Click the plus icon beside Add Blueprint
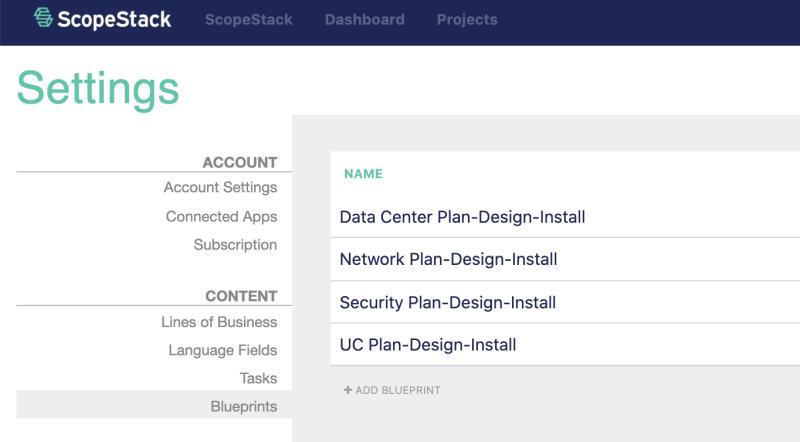The height and width of the screenshot is (442, 800). (348, 390)
